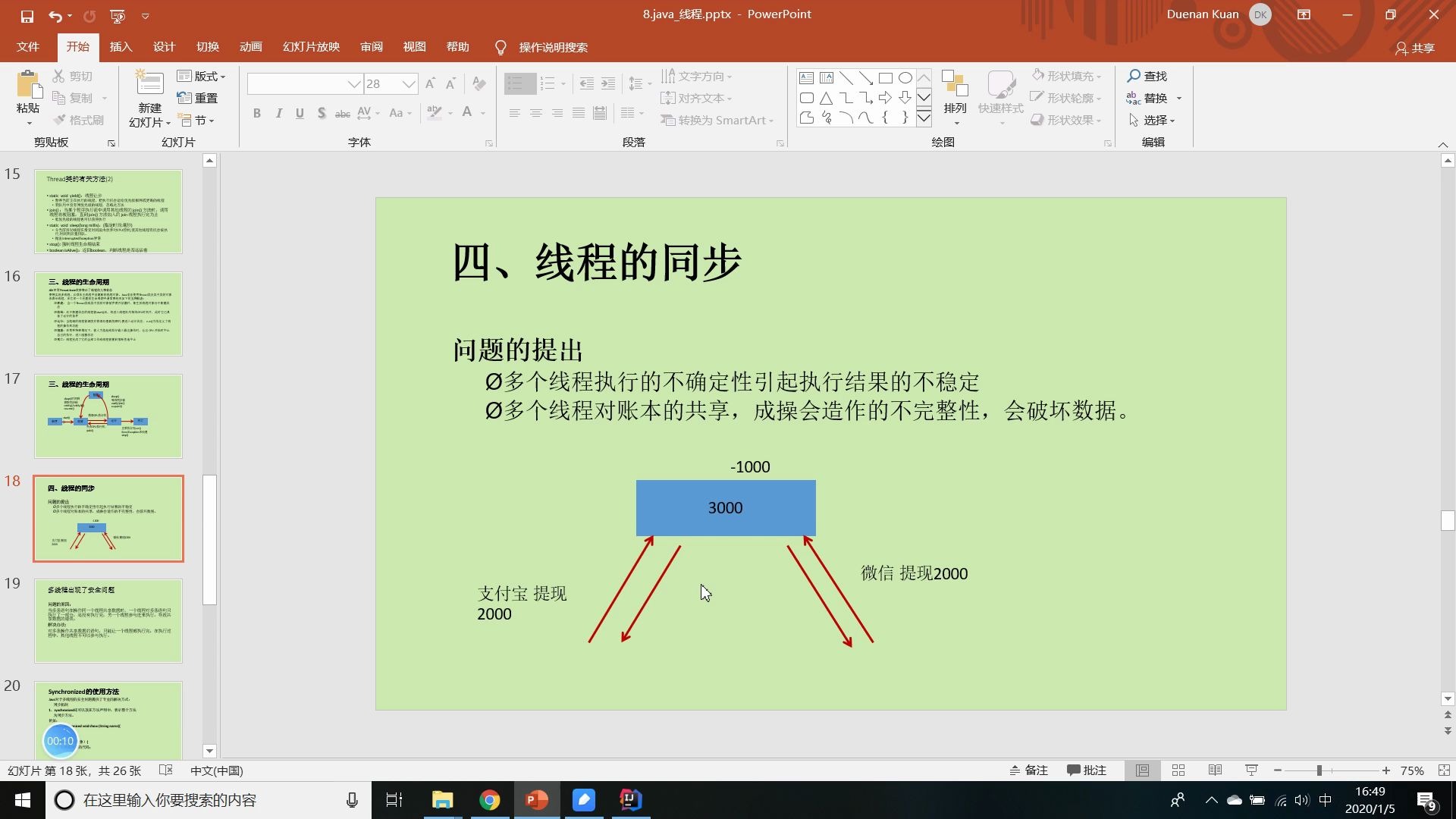1456x819 pixels.
Task: Select the oval shape in the shapes gallery
Action: point(905,78)
